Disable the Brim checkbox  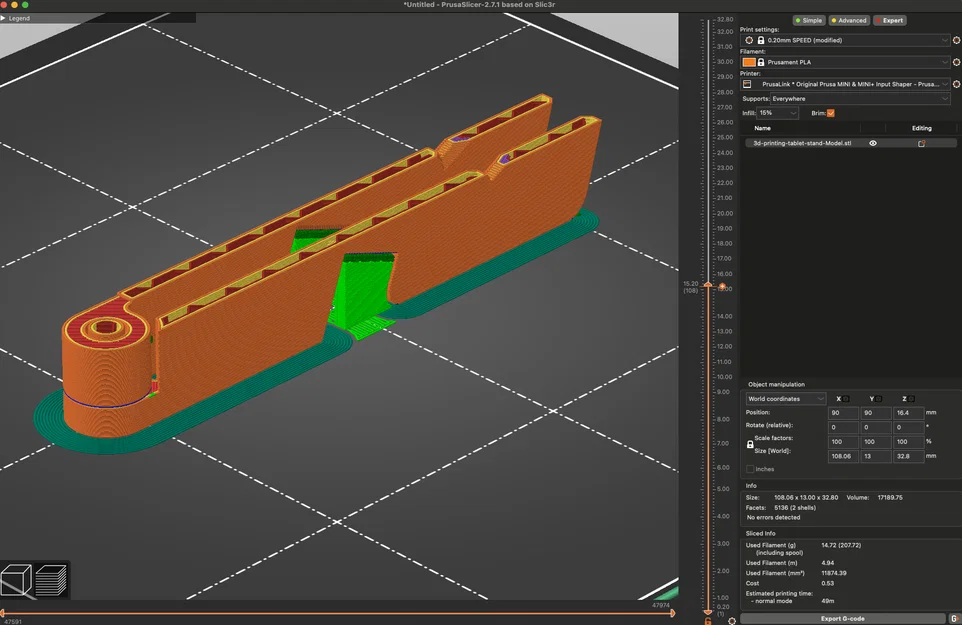pos(831,113)
